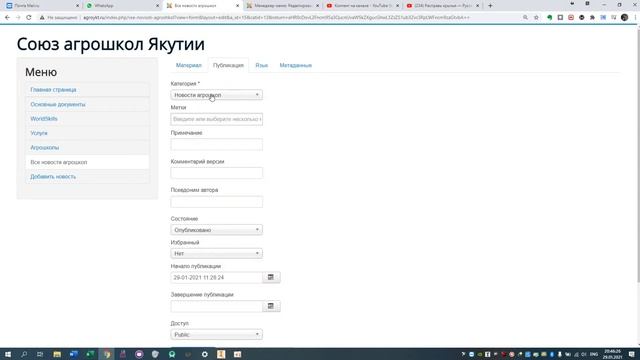Click the green Evernote extension icon
Image resolution: width=640 pixels, height=360 pixels.
click(x=549, y=18)
